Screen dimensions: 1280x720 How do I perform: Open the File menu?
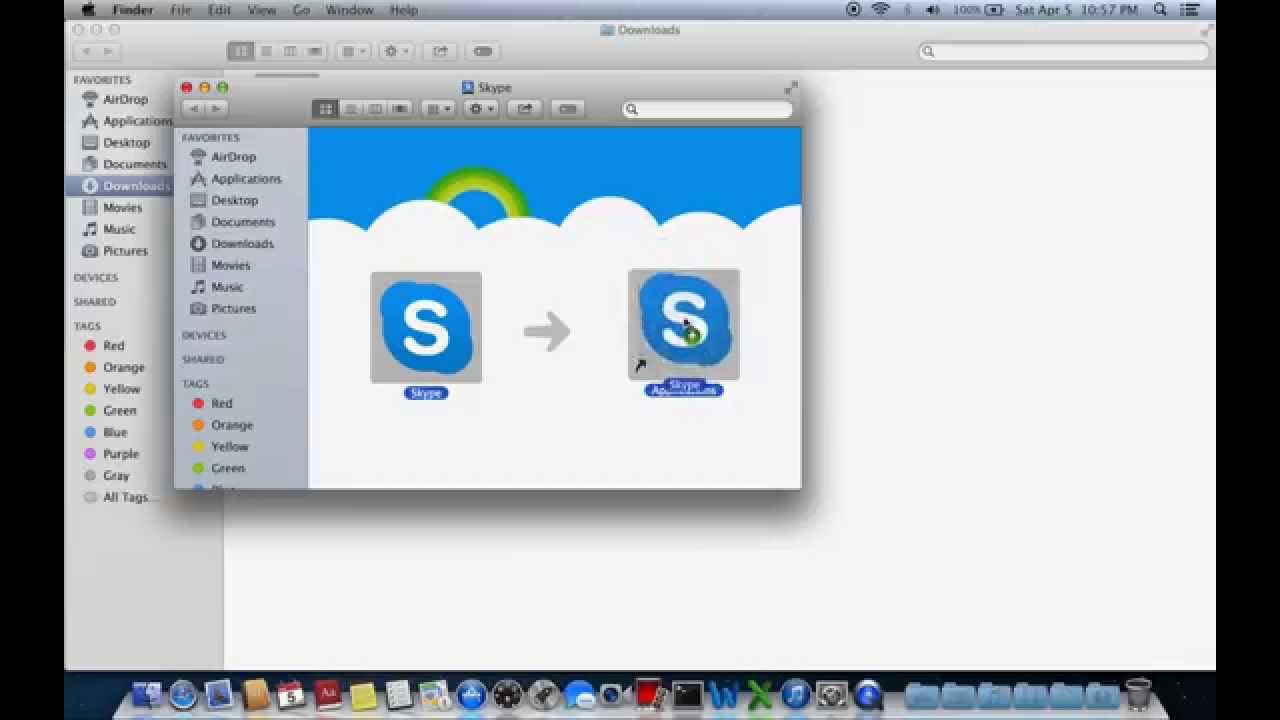[x=180, y=10]
